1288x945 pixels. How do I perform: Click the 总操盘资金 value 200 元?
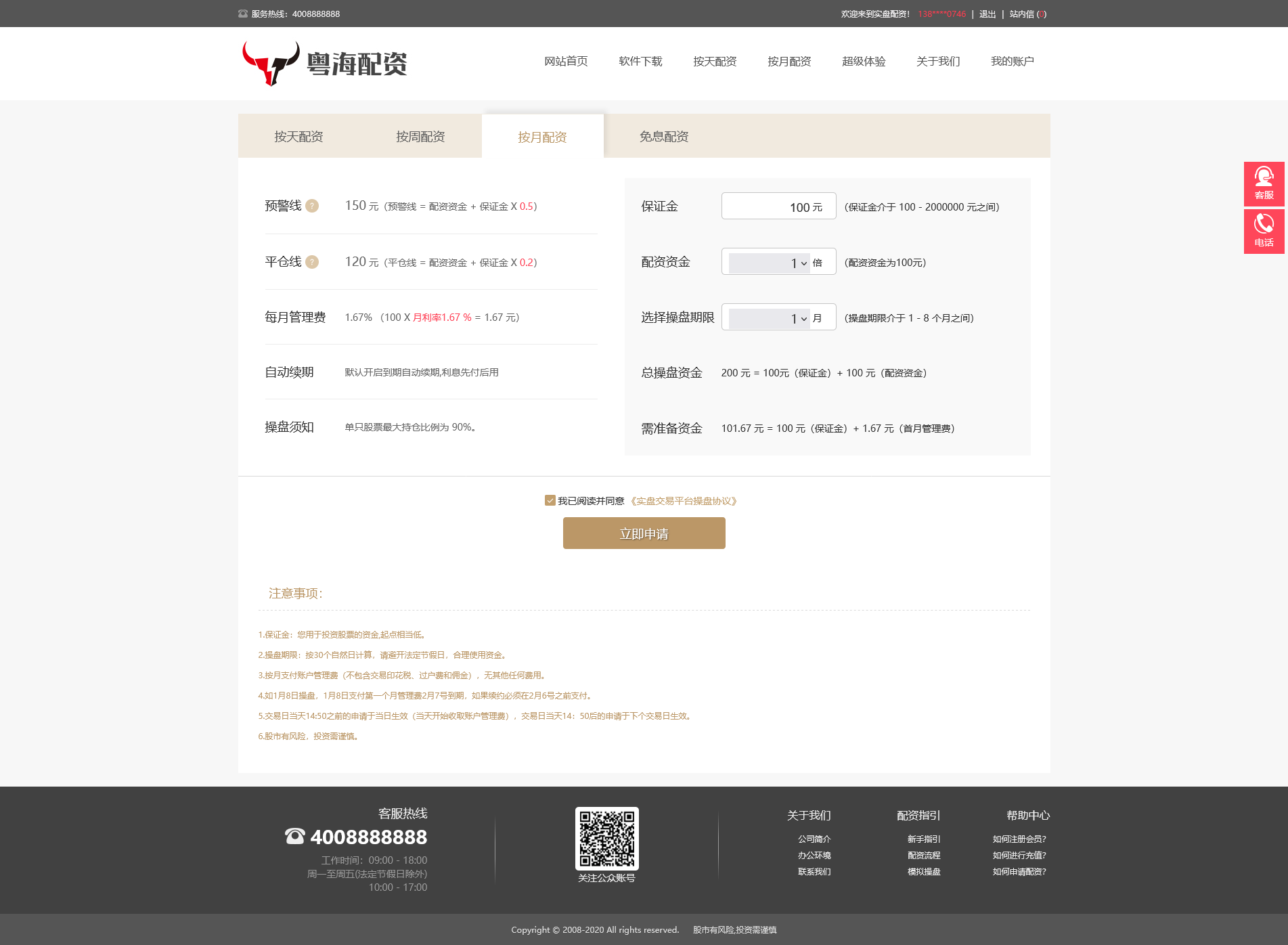click(x=736, y=373)
